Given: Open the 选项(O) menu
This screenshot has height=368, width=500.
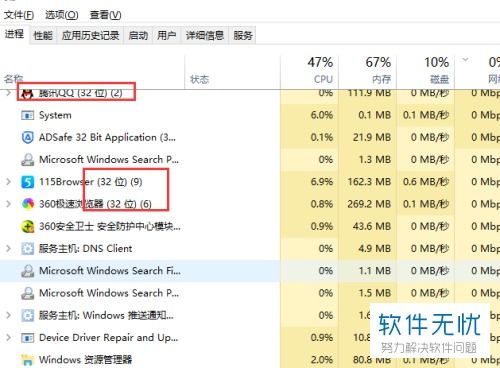Looking at the screenshot, I should tap(62, 15).
